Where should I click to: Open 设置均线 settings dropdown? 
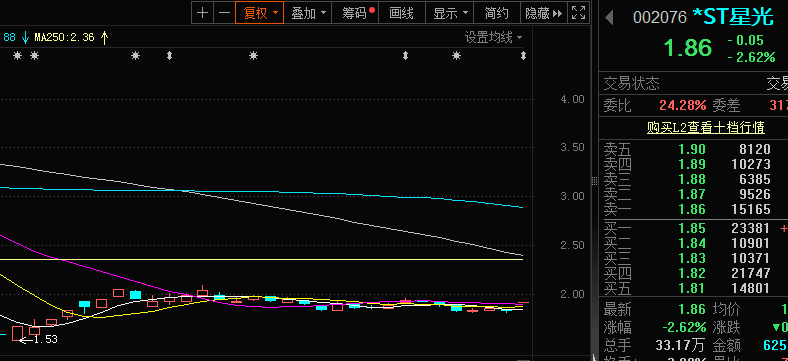[x=493, y=37]
